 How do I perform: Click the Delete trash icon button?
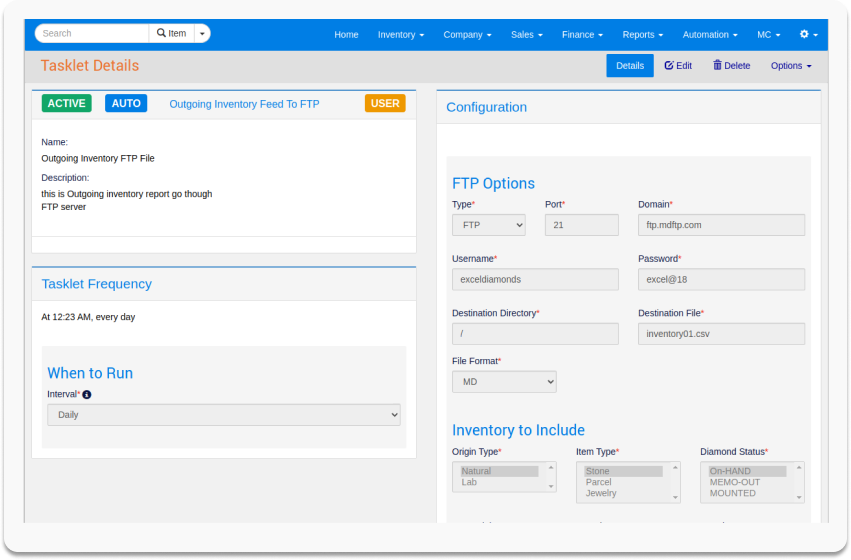731,66
